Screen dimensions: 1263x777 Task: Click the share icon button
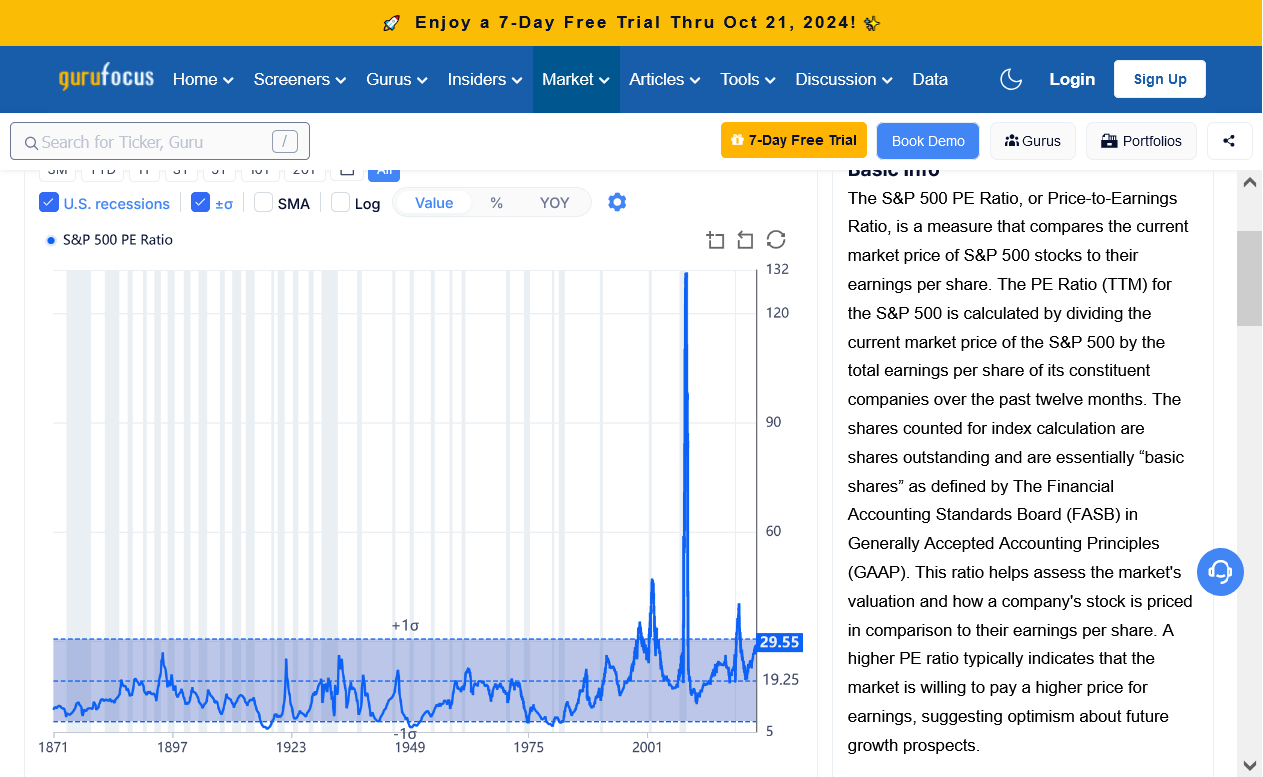pyautogui.click(x=1230, y=141)
